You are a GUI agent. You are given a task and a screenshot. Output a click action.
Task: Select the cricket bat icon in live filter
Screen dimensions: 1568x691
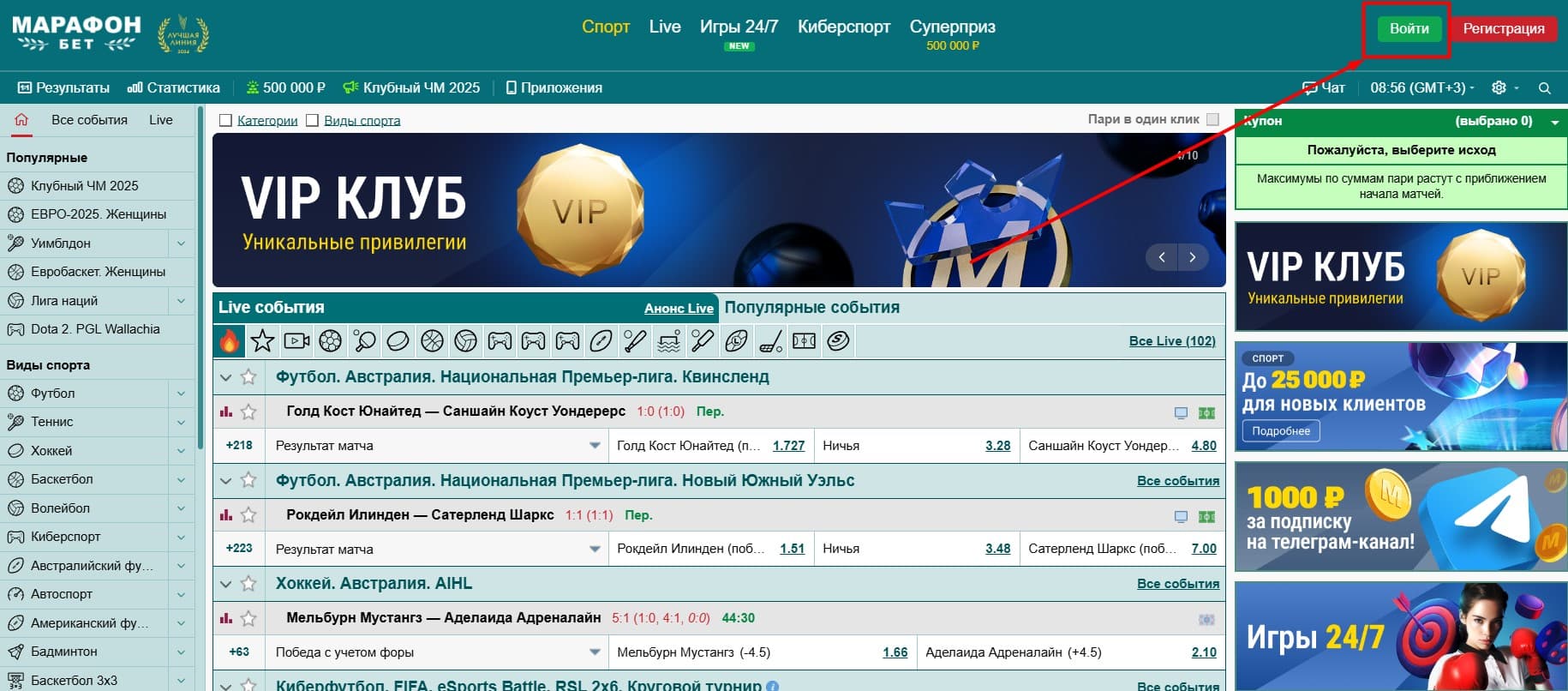click(703, 341)
